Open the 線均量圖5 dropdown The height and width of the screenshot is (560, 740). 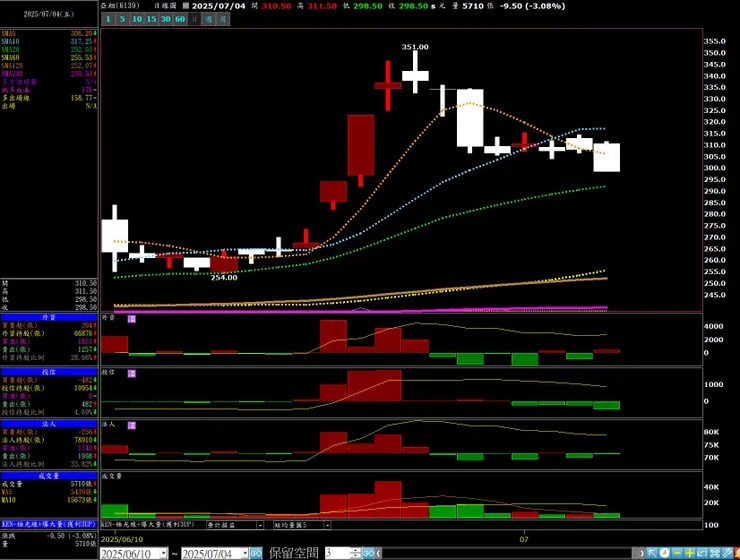click(328, 525)
